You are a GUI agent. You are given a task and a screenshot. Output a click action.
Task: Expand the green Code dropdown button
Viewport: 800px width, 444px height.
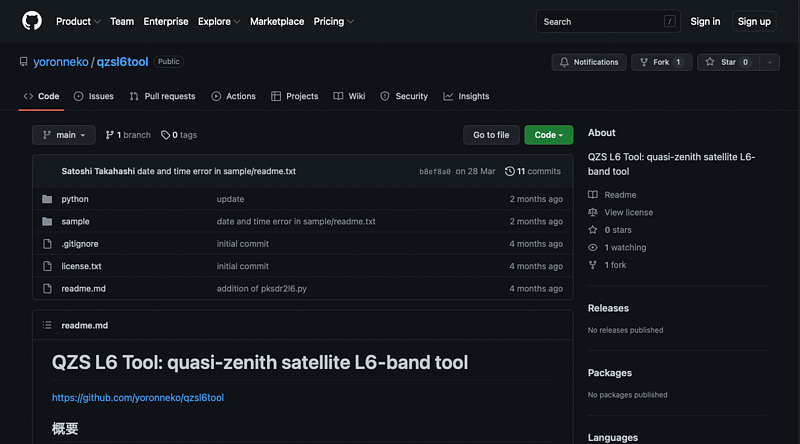(548, 135)
